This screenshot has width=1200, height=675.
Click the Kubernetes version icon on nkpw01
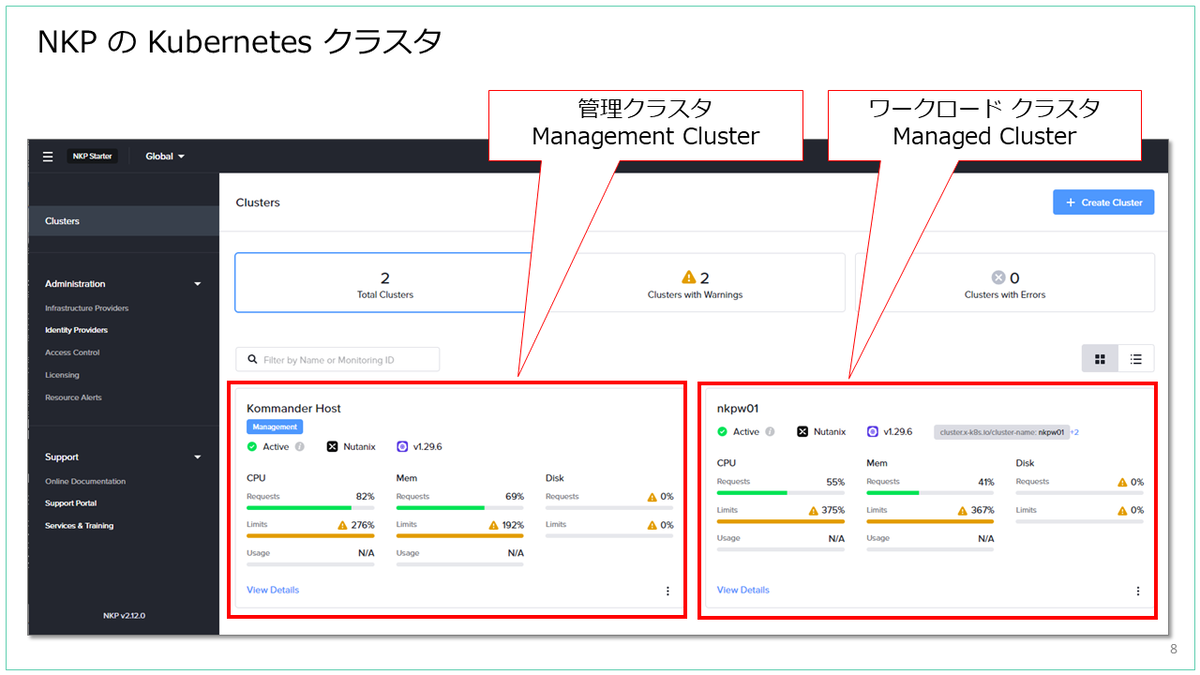click(x=872, y=432)
